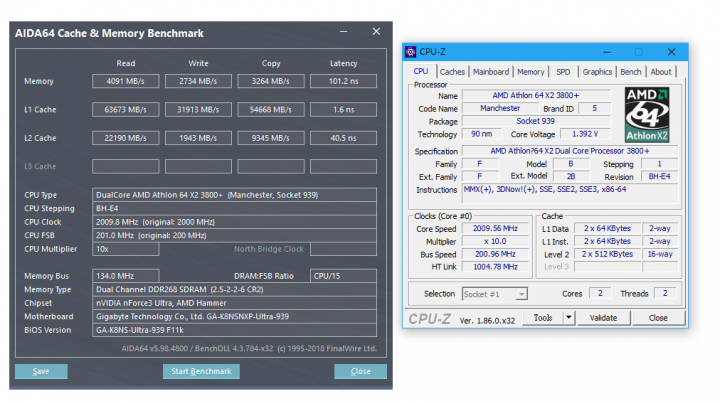720x401 pixels.
Task: Click the Close button in CPU-Z
Action: coord(658,318)
